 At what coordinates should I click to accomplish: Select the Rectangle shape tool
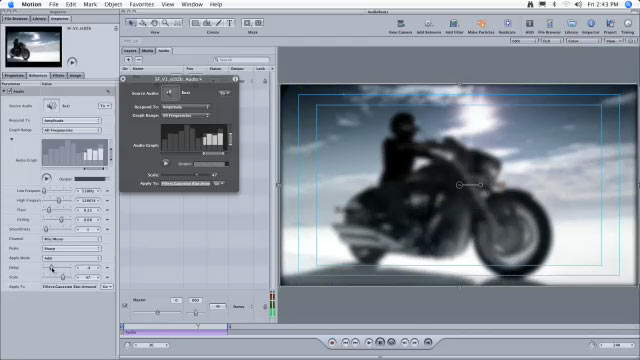click(x=196, y=23)
